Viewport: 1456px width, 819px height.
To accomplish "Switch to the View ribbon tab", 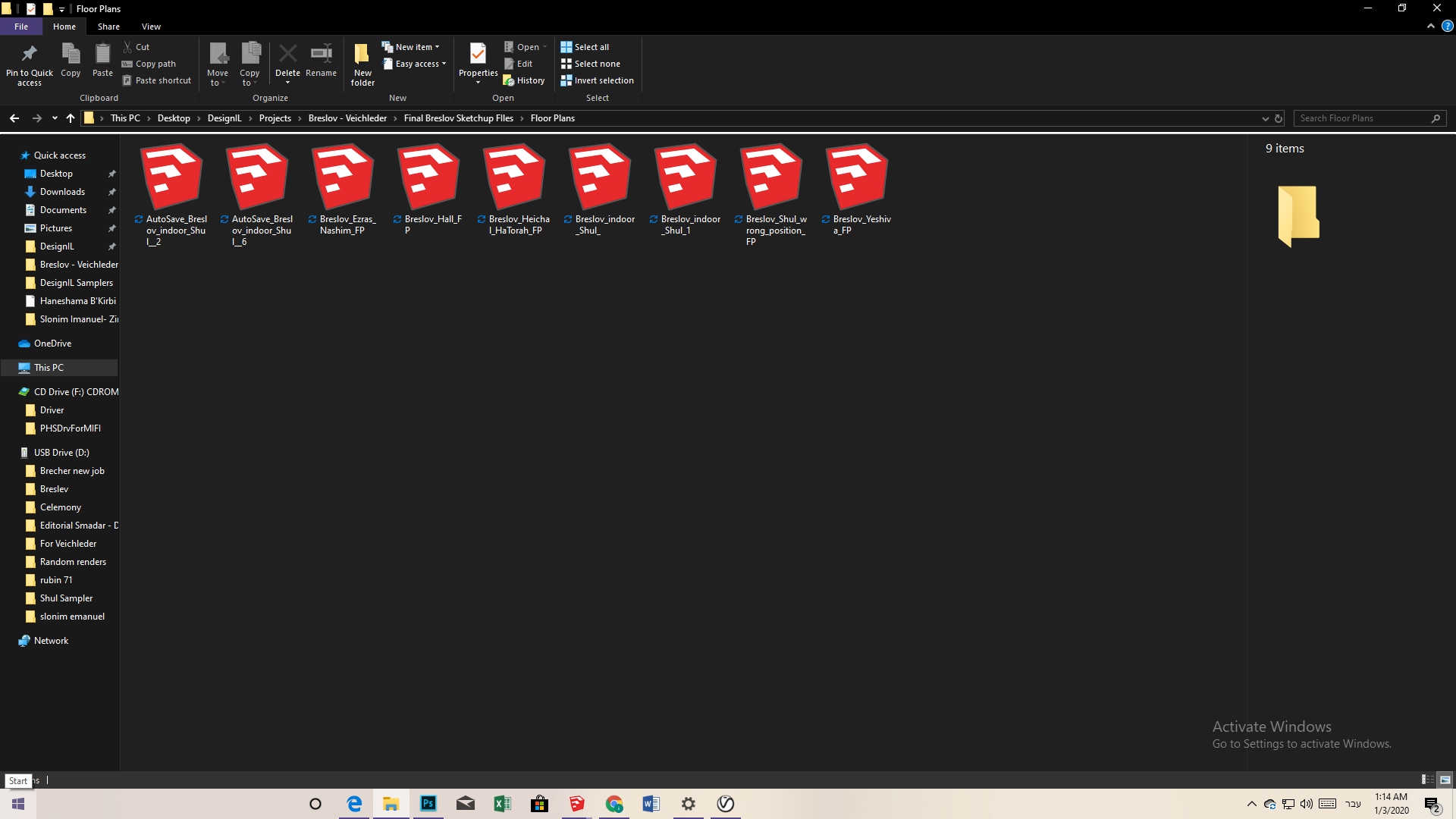I will [151, 26].
